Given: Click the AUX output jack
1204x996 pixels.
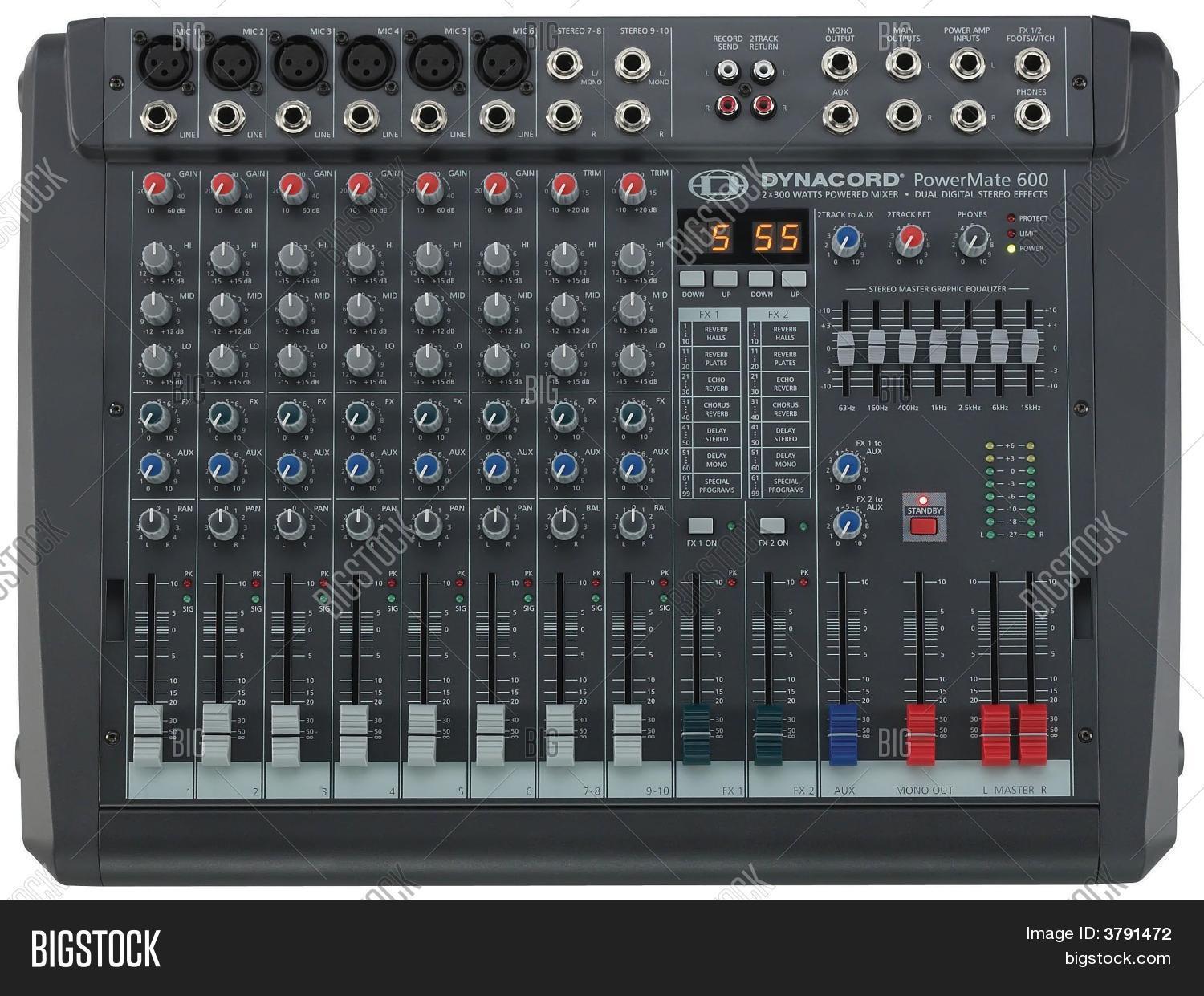Looking at the screenshot, I should [x=840, y=116].
